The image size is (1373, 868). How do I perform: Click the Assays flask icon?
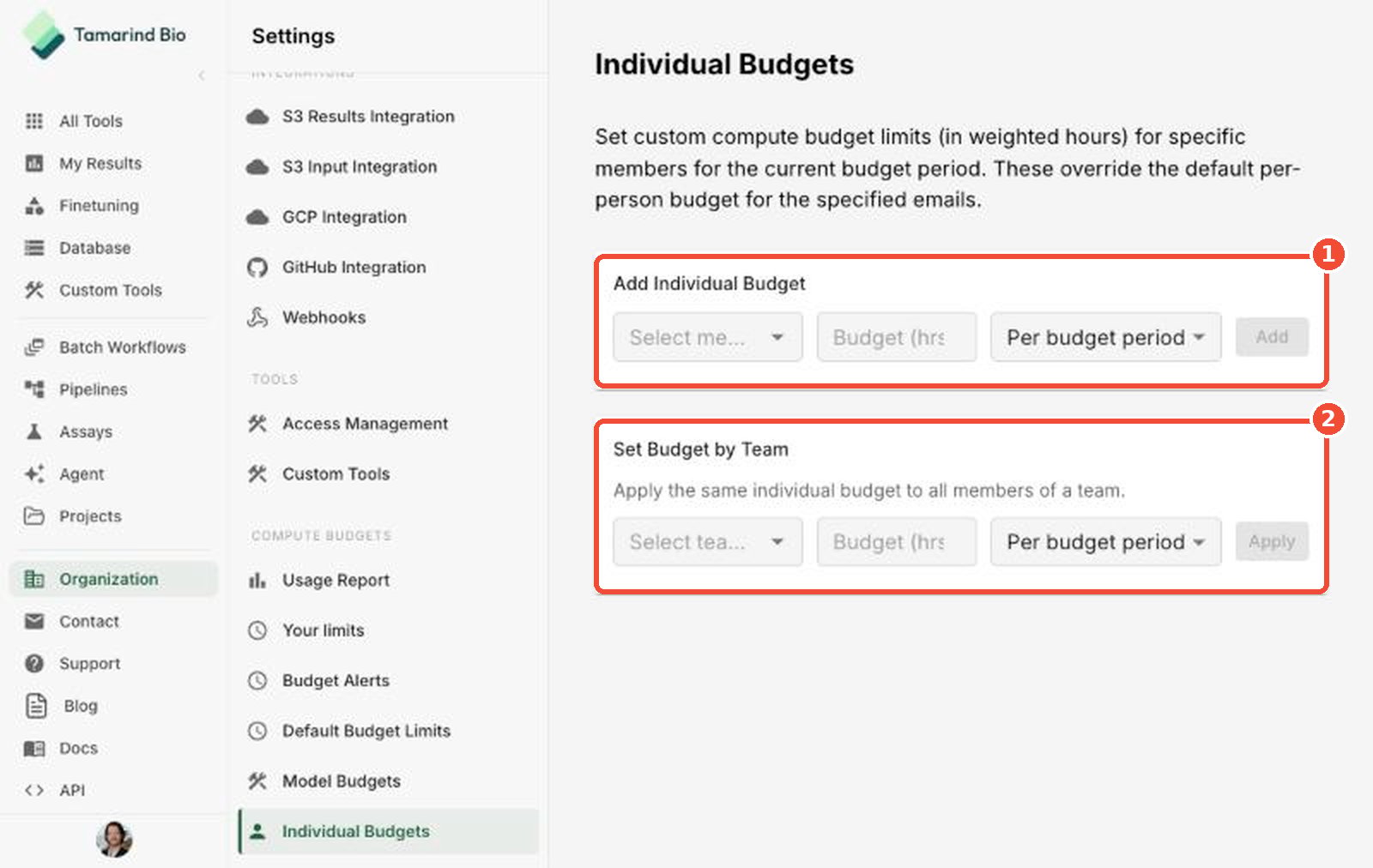pos(34,431)
